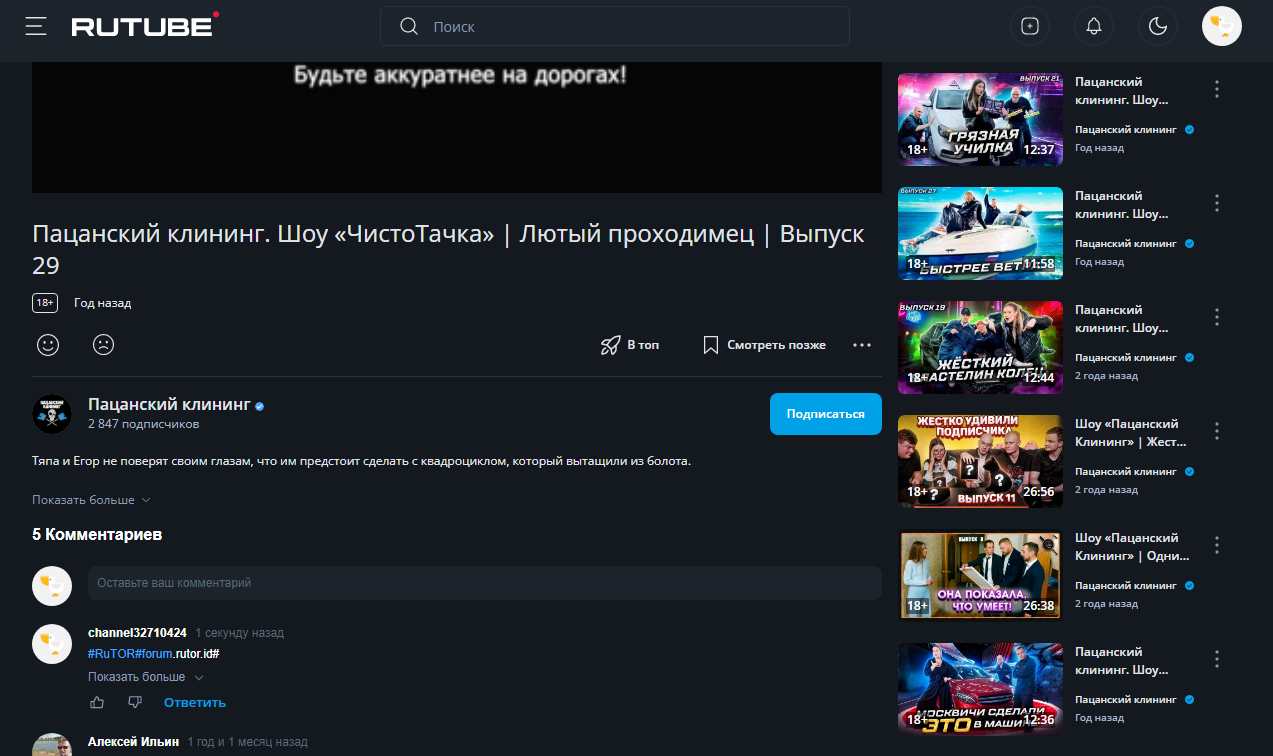Click the Оставьте ваш комментарий field
The height and width of the screenshot is (756, 1273).
484,582
